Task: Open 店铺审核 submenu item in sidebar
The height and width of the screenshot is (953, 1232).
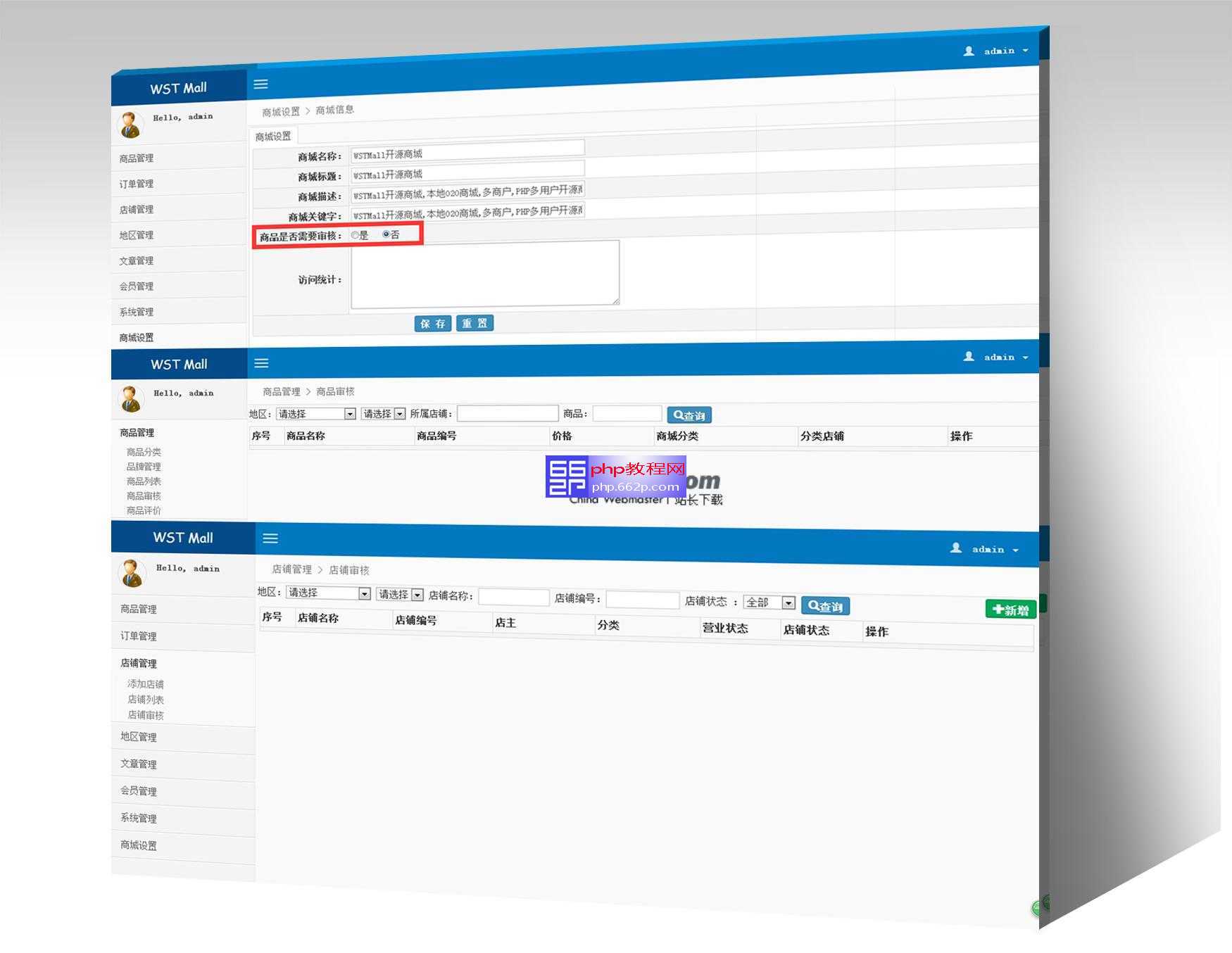Action: 146,715
